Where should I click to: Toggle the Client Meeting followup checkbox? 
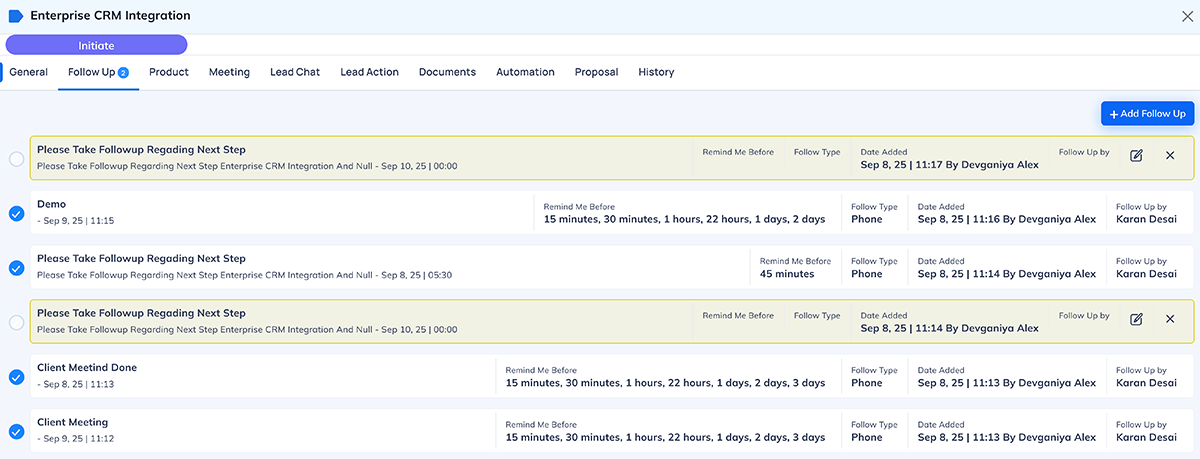coord(16,432)
